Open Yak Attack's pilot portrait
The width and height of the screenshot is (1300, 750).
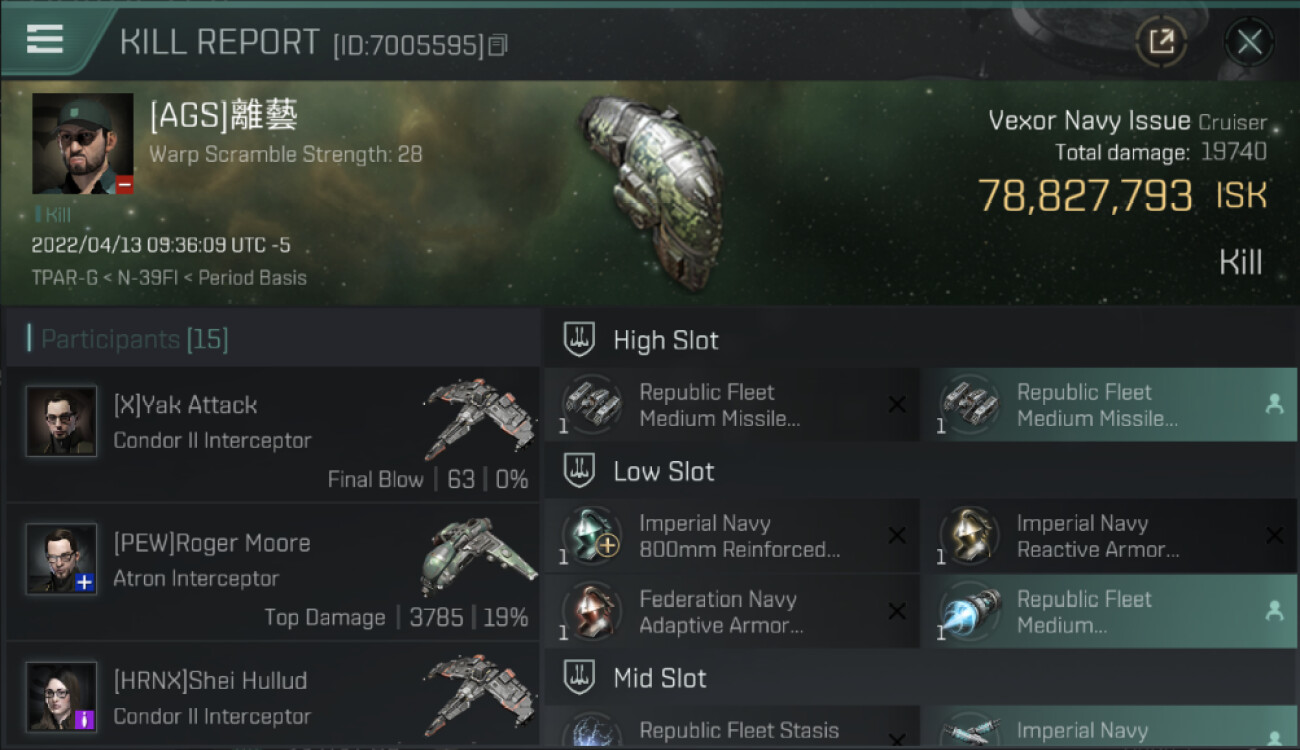point(62,421)
